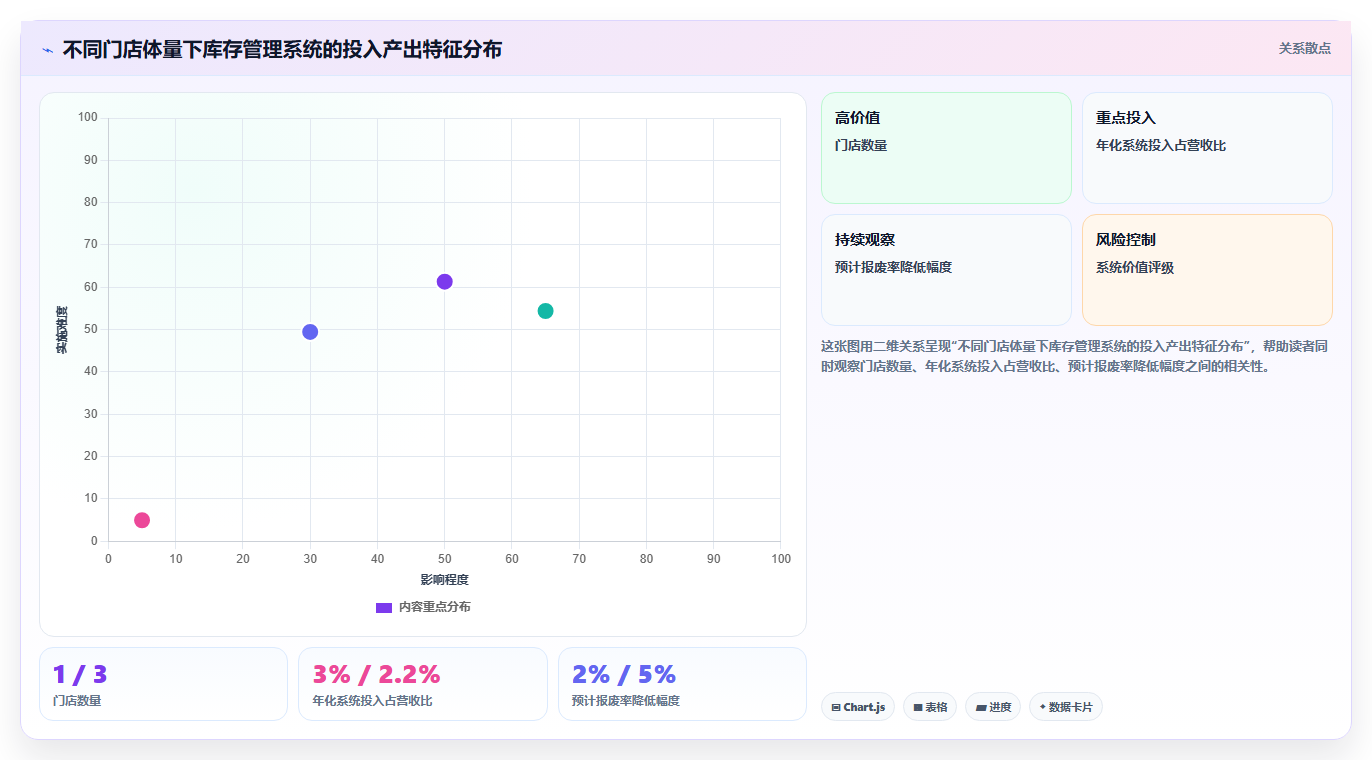Screen dimensions: 1372x760
Task: Click the 关系散点 label in the header
Action: [x=1304, y=48]
